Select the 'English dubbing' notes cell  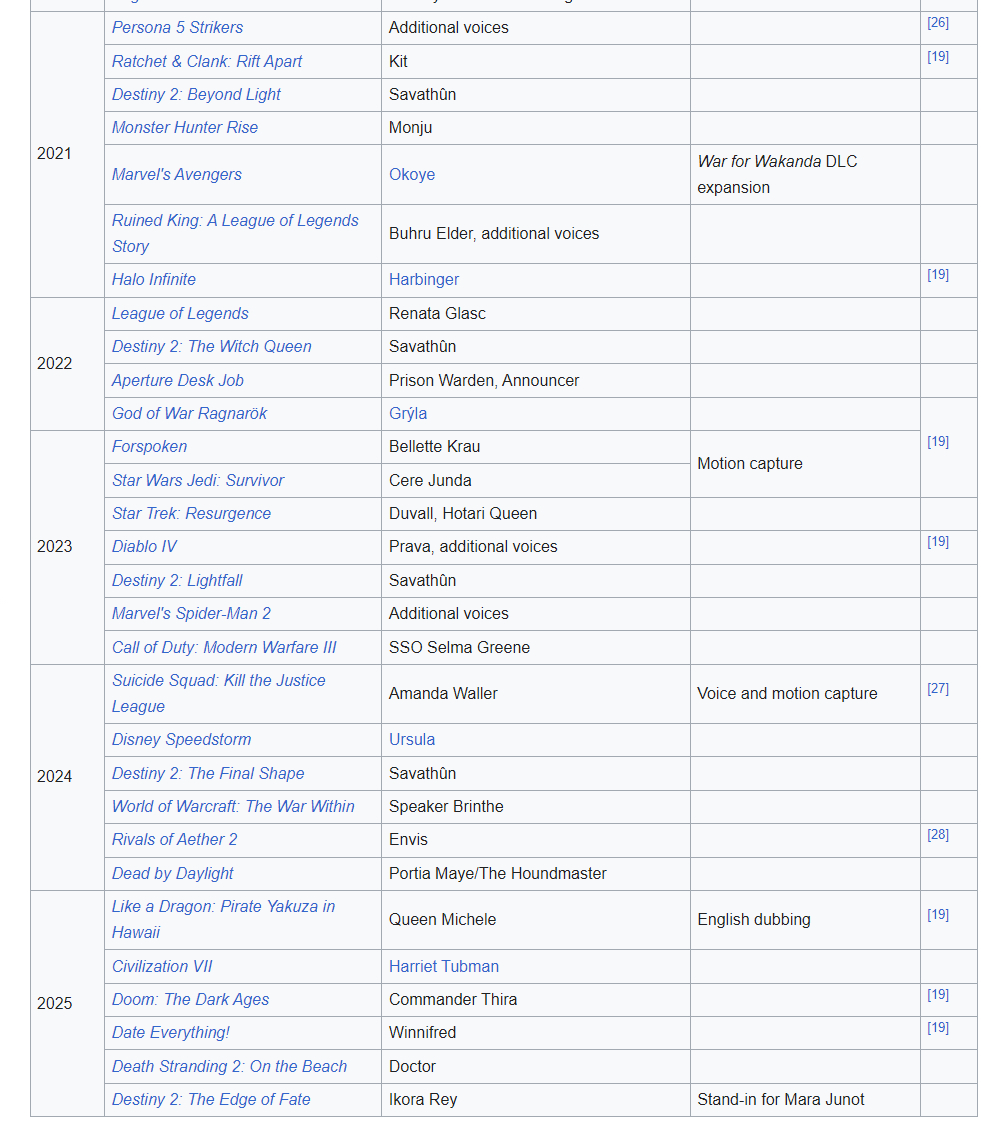[x=805, y=919]
